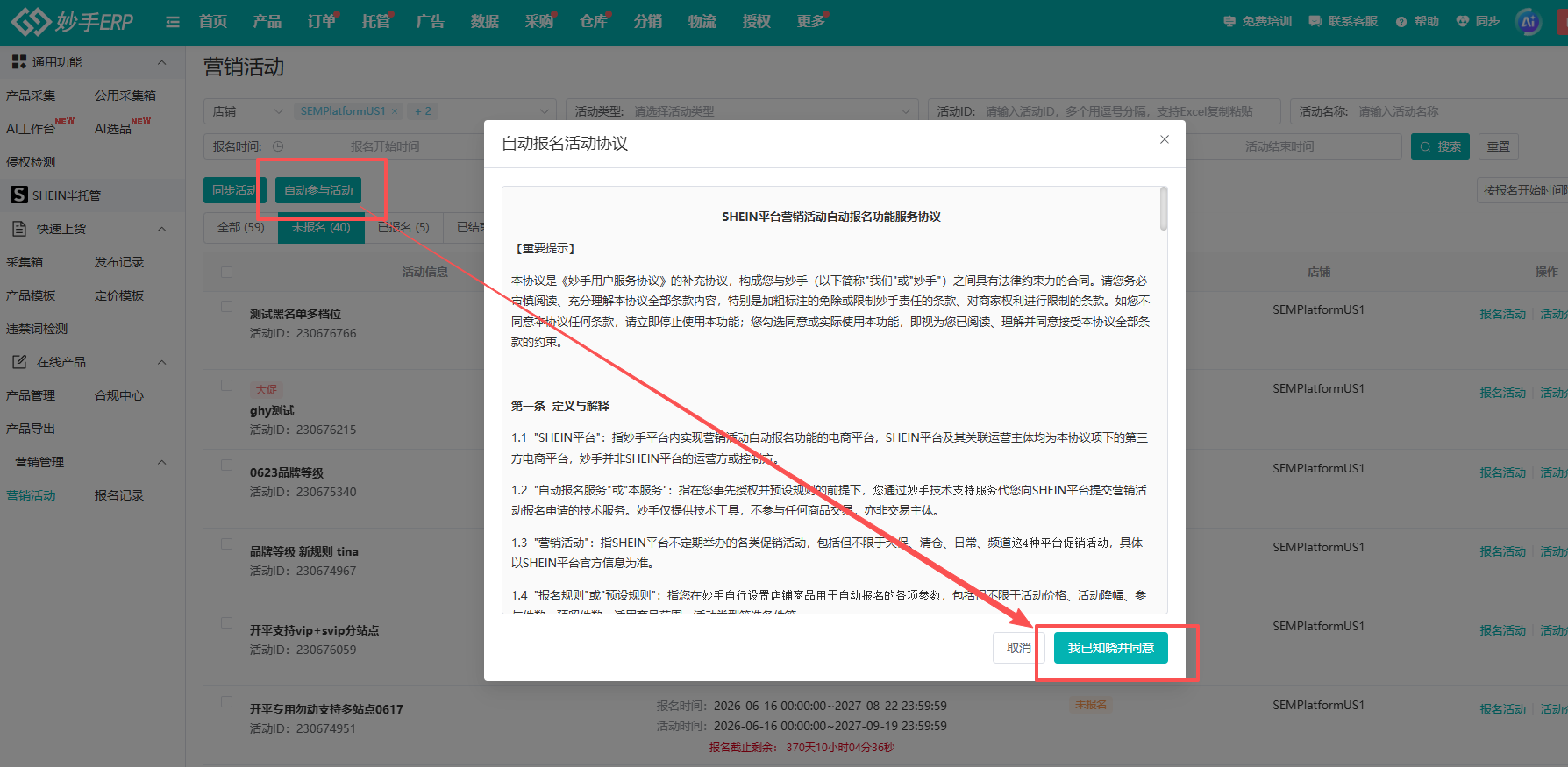Open 侵权检测 in sidebar
Image resolution: width=1568 pixels, height=767 pixels.
tap(31, 162)
